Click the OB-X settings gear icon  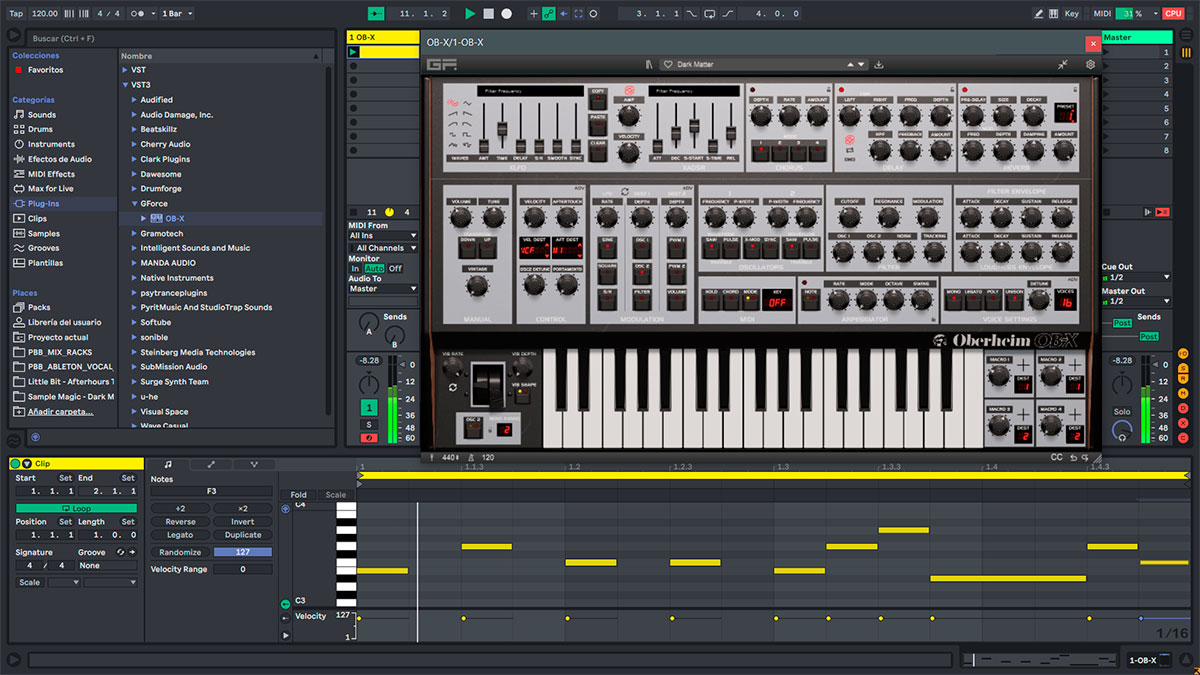point(1090,64)
